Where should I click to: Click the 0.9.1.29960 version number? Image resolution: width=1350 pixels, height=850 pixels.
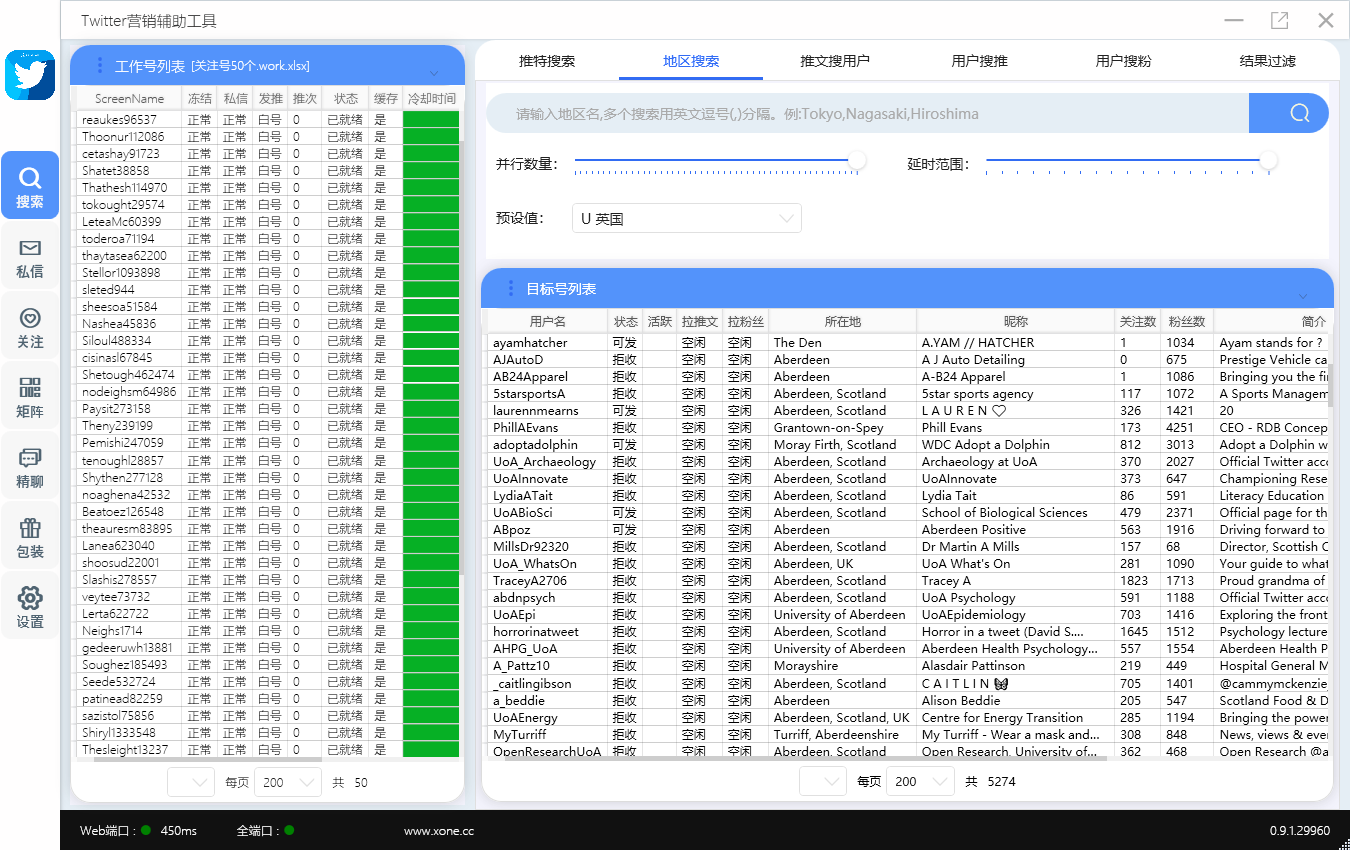point(1300,831)
